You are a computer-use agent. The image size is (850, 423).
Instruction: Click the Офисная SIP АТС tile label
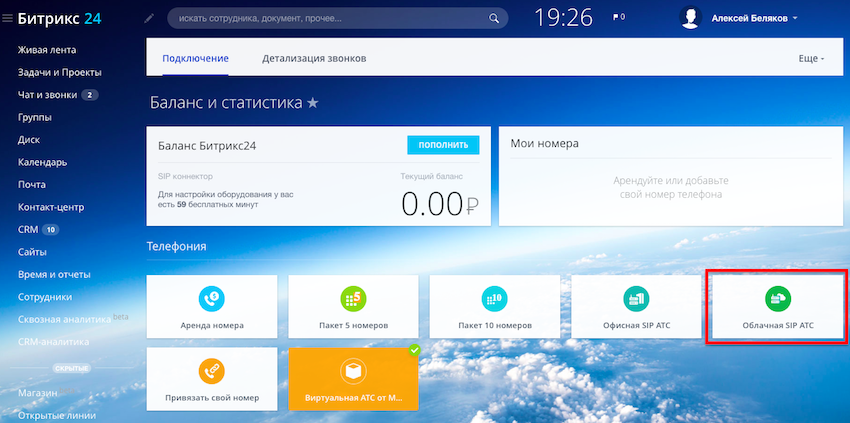(x=636, y=325)
